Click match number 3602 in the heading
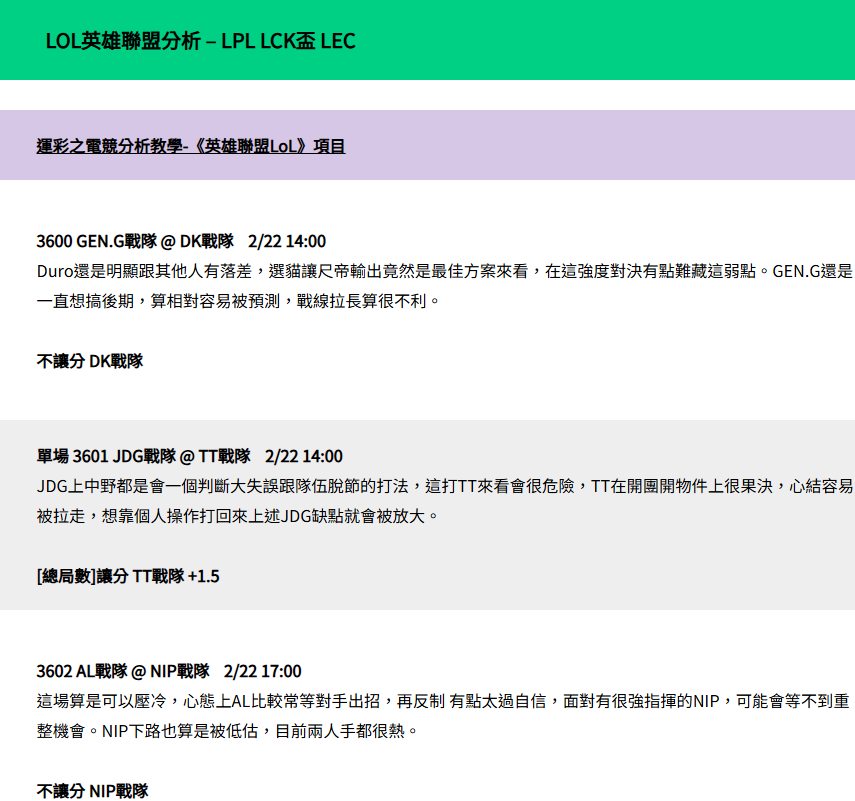 [54, 671]
